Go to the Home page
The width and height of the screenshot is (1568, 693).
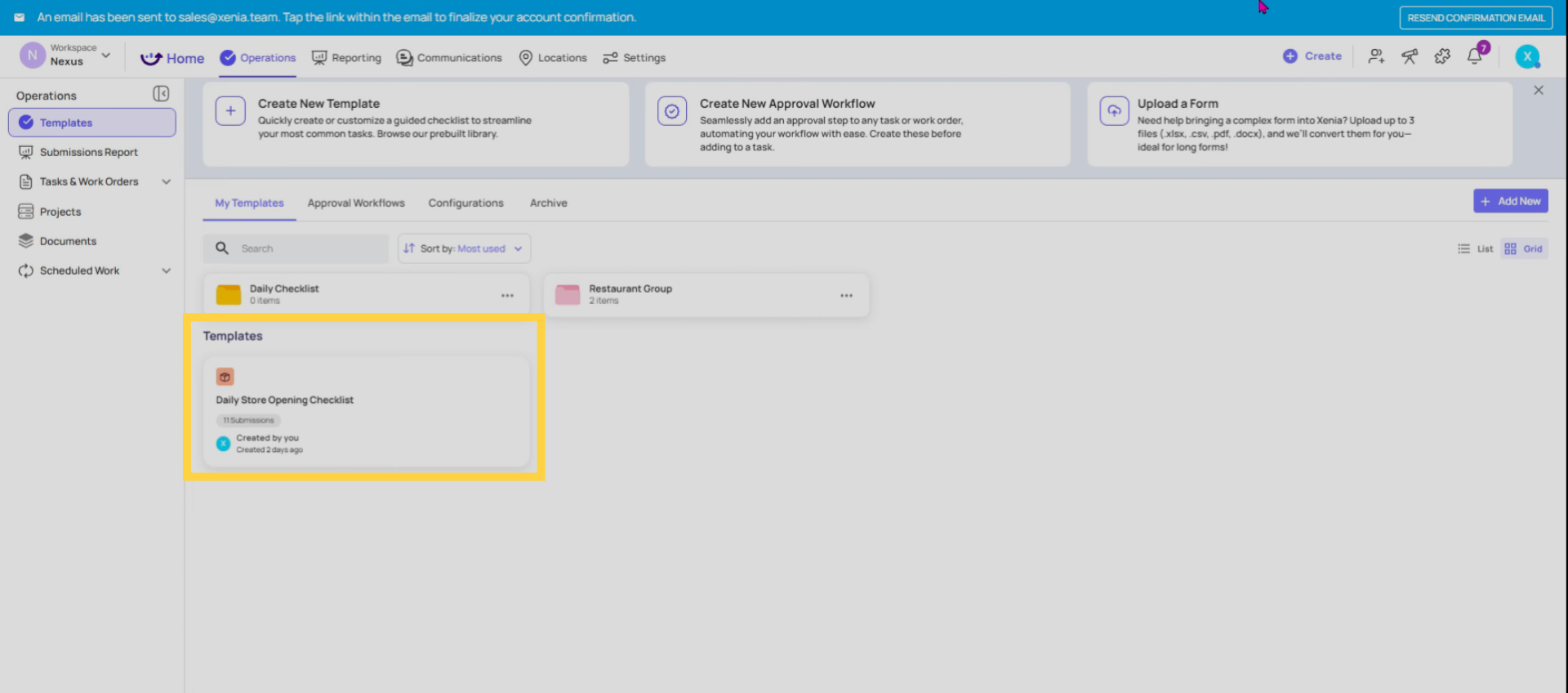(x=172, y=58)
